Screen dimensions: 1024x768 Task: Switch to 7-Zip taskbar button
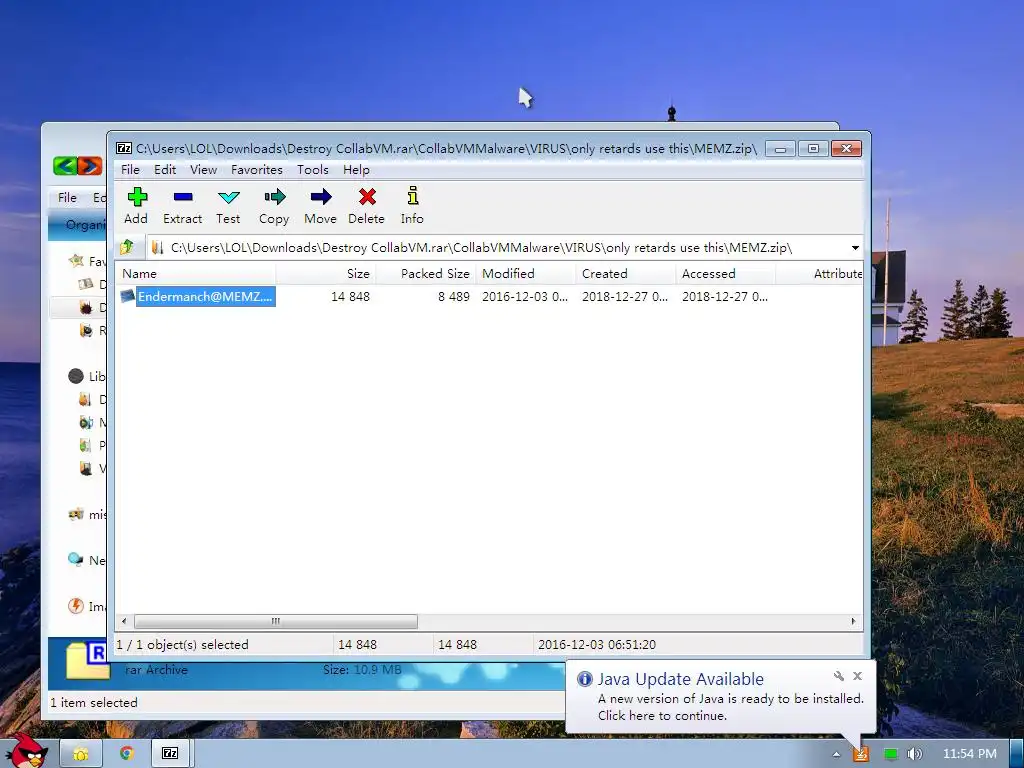click(170, 754)
